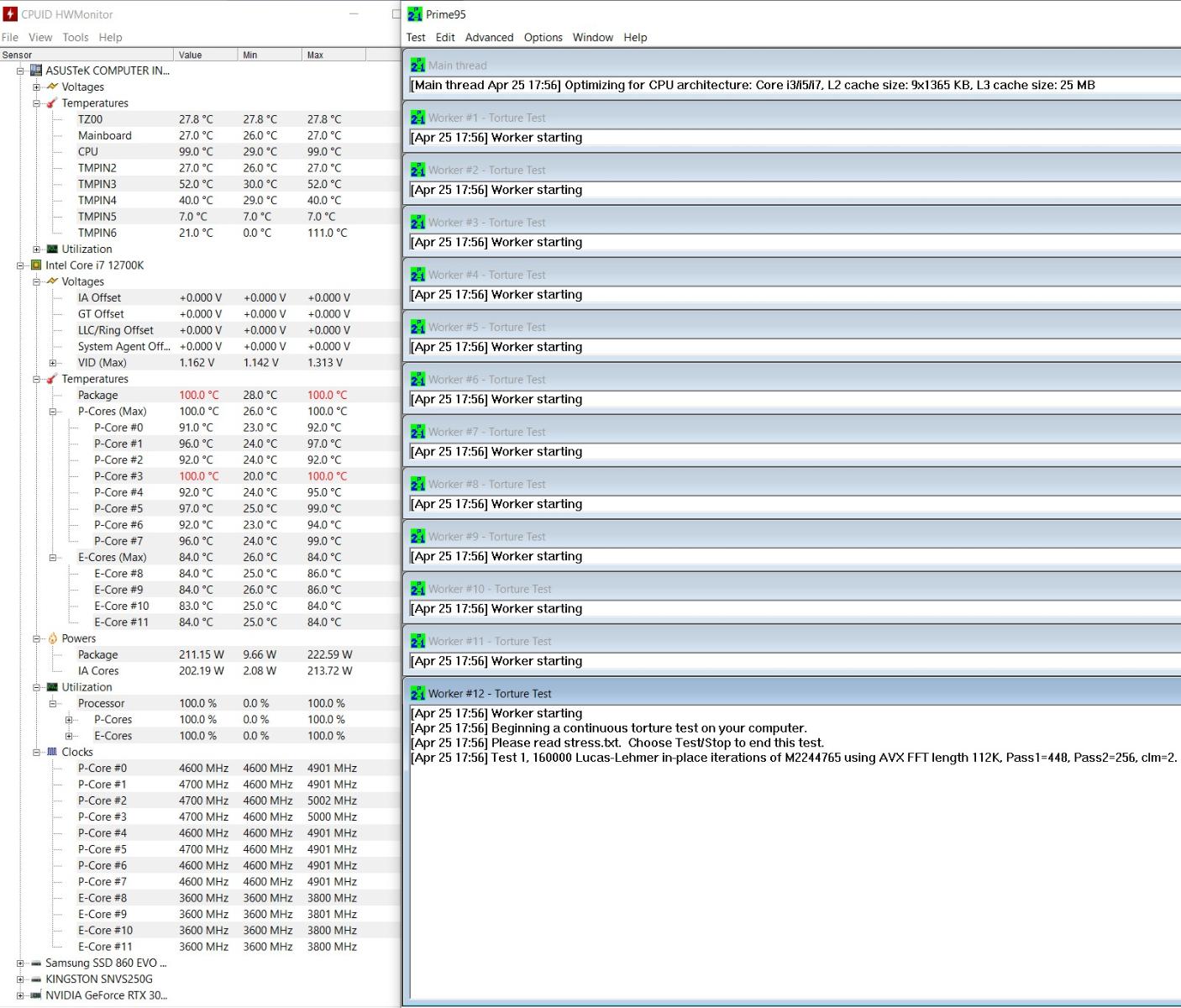The height and width of the screenshot is (1008, 1181).
Task: Open the HWMonitor File menu
Action: point(10,37)
